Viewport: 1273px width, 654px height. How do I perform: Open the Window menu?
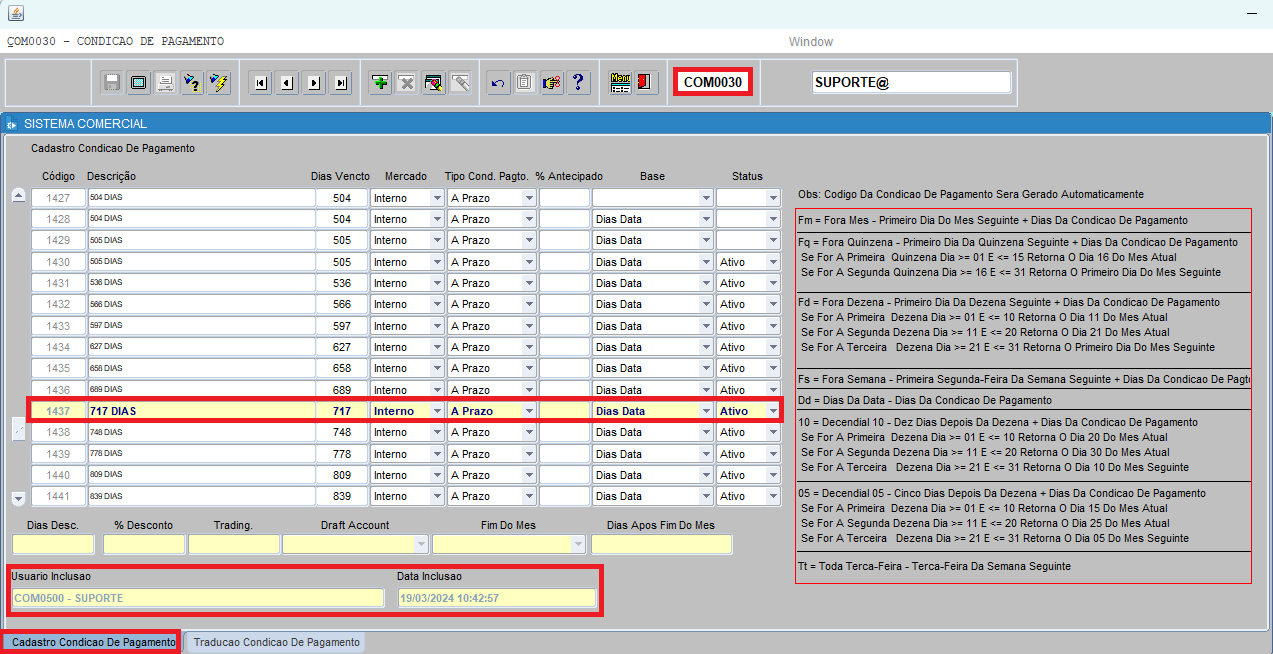pyautogui.click(x=810, y=42)
